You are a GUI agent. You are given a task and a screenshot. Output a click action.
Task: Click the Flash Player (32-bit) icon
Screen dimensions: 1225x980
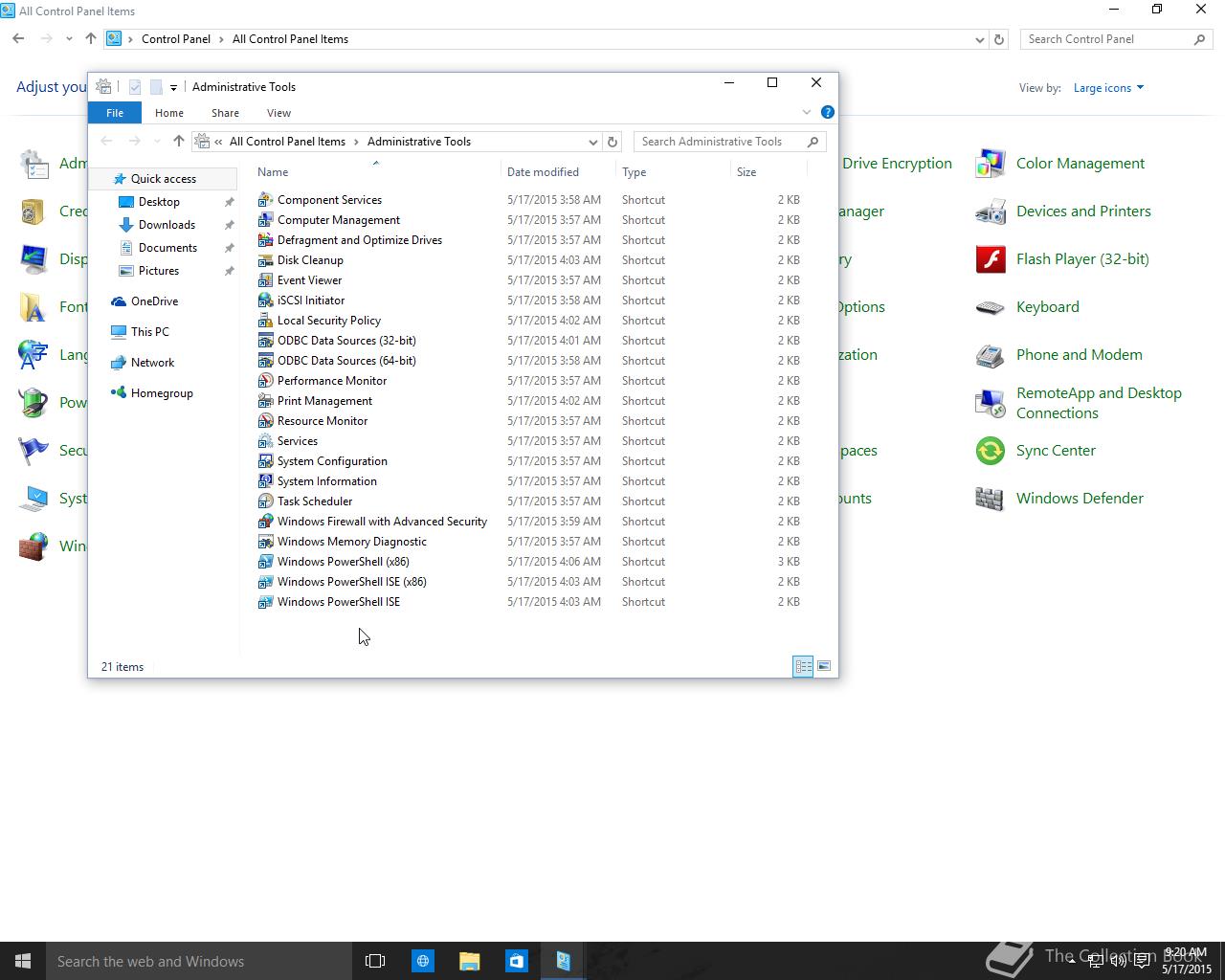(991, 259)
